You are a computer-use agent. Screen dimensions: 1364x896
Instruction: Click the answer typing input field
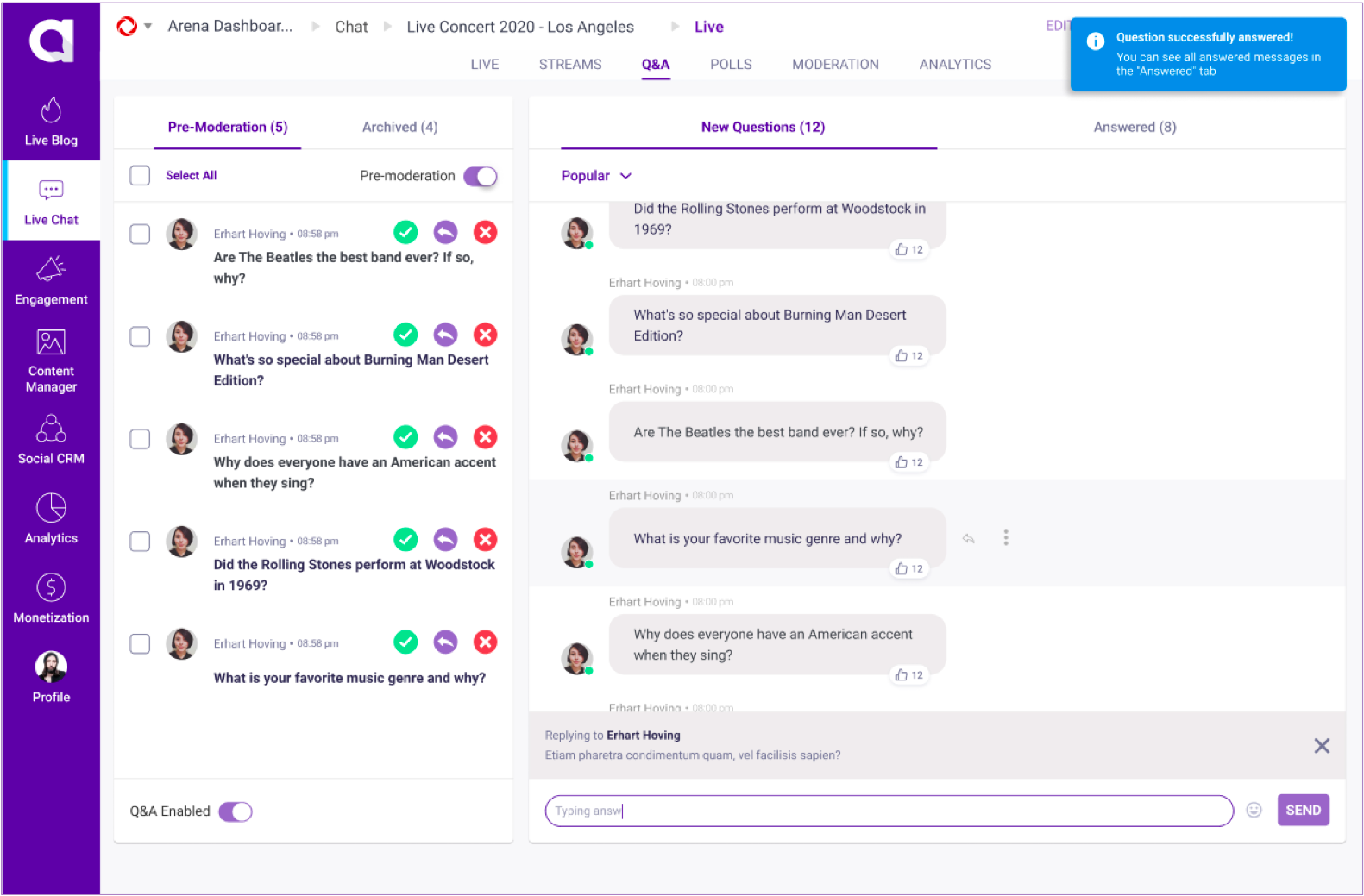[x=889, y=811]
